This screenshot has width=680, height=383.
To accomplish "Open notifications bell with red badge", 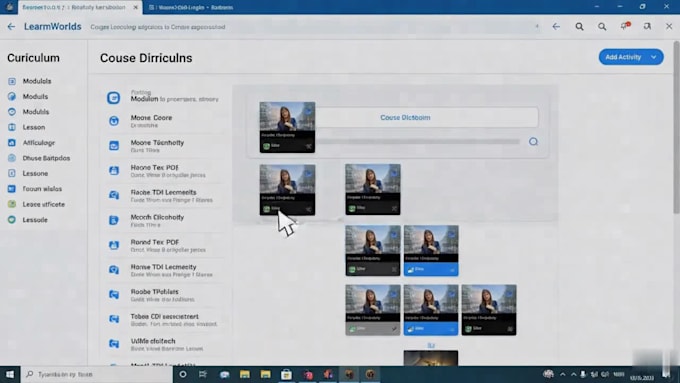I will pyautogui.click(x=625, y=26).
